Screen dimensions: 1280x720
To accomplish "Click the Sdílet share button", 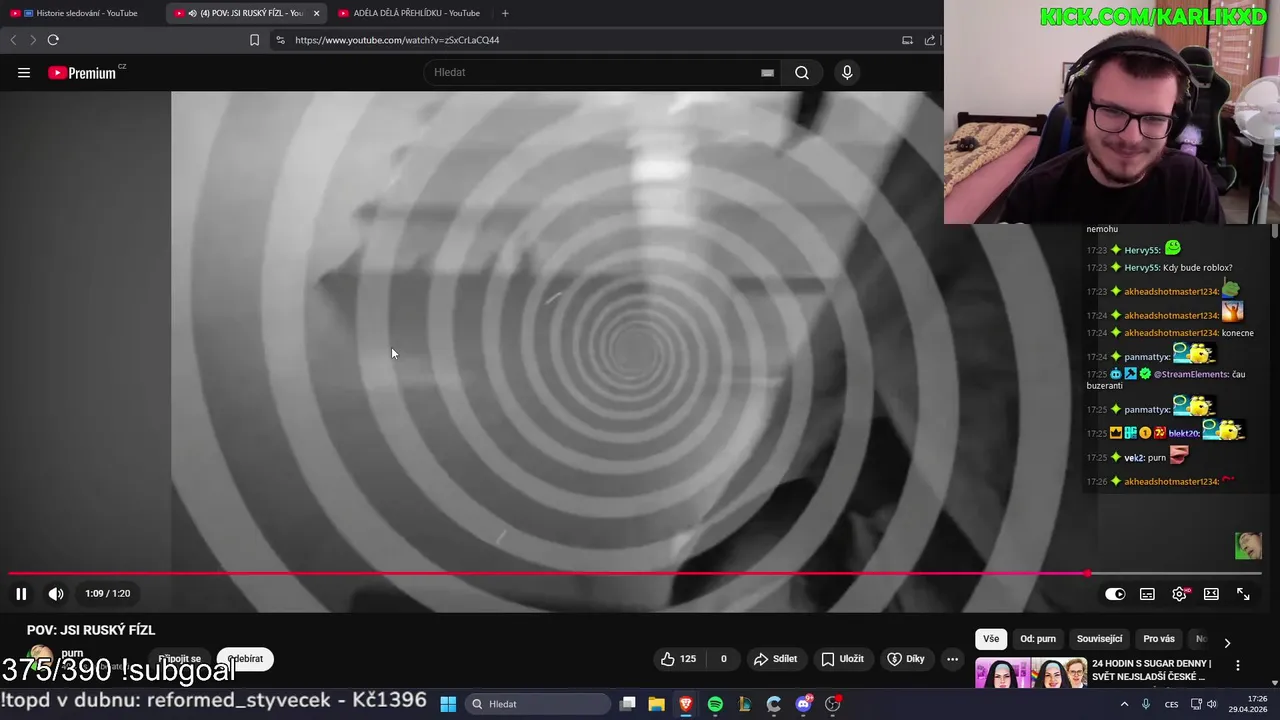I will click(x=775, y=659).
